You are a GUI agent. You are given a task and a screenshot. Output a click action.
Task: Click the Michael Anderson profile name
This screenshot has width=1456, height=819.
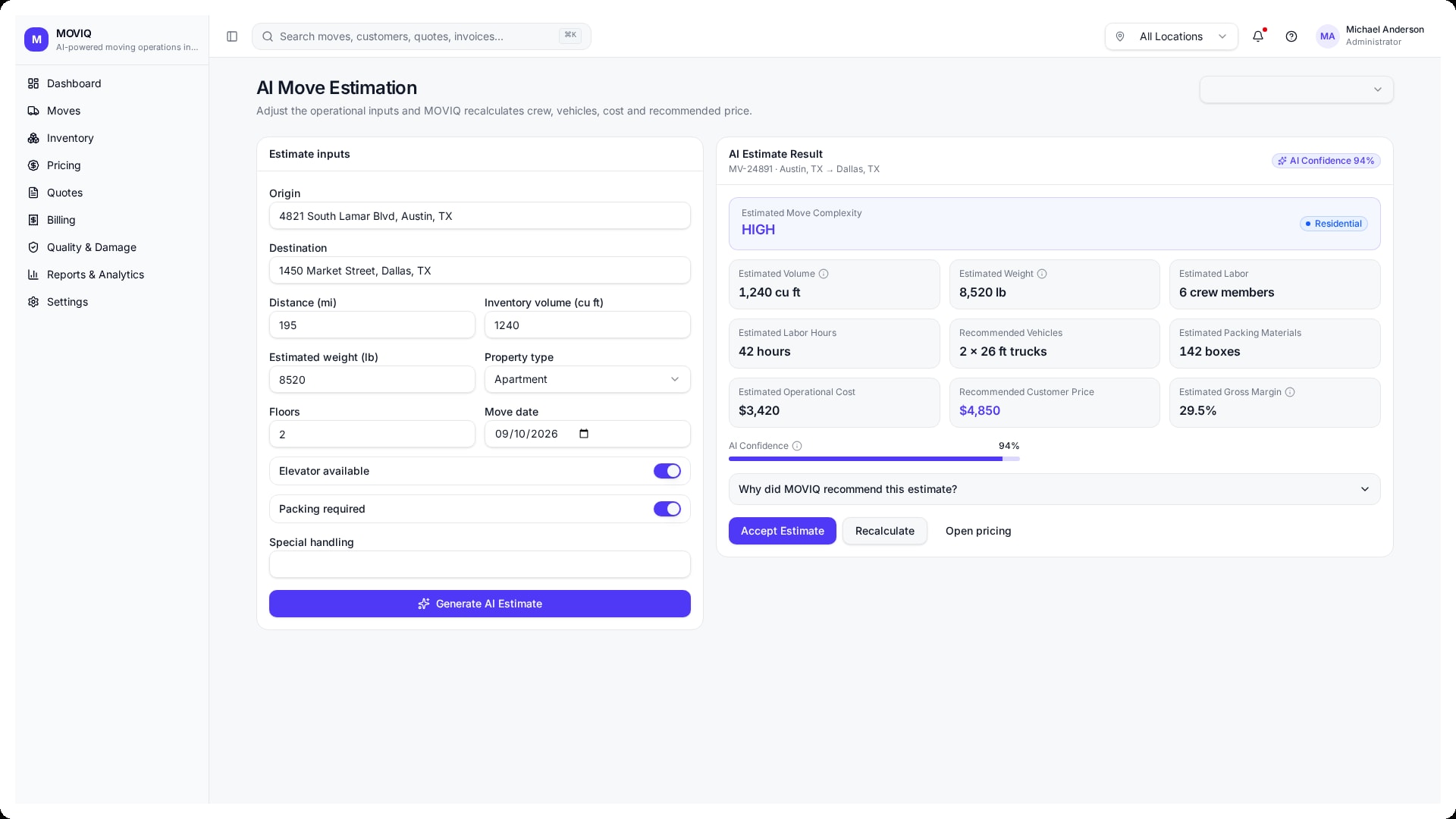click(x=1385, y=30)
